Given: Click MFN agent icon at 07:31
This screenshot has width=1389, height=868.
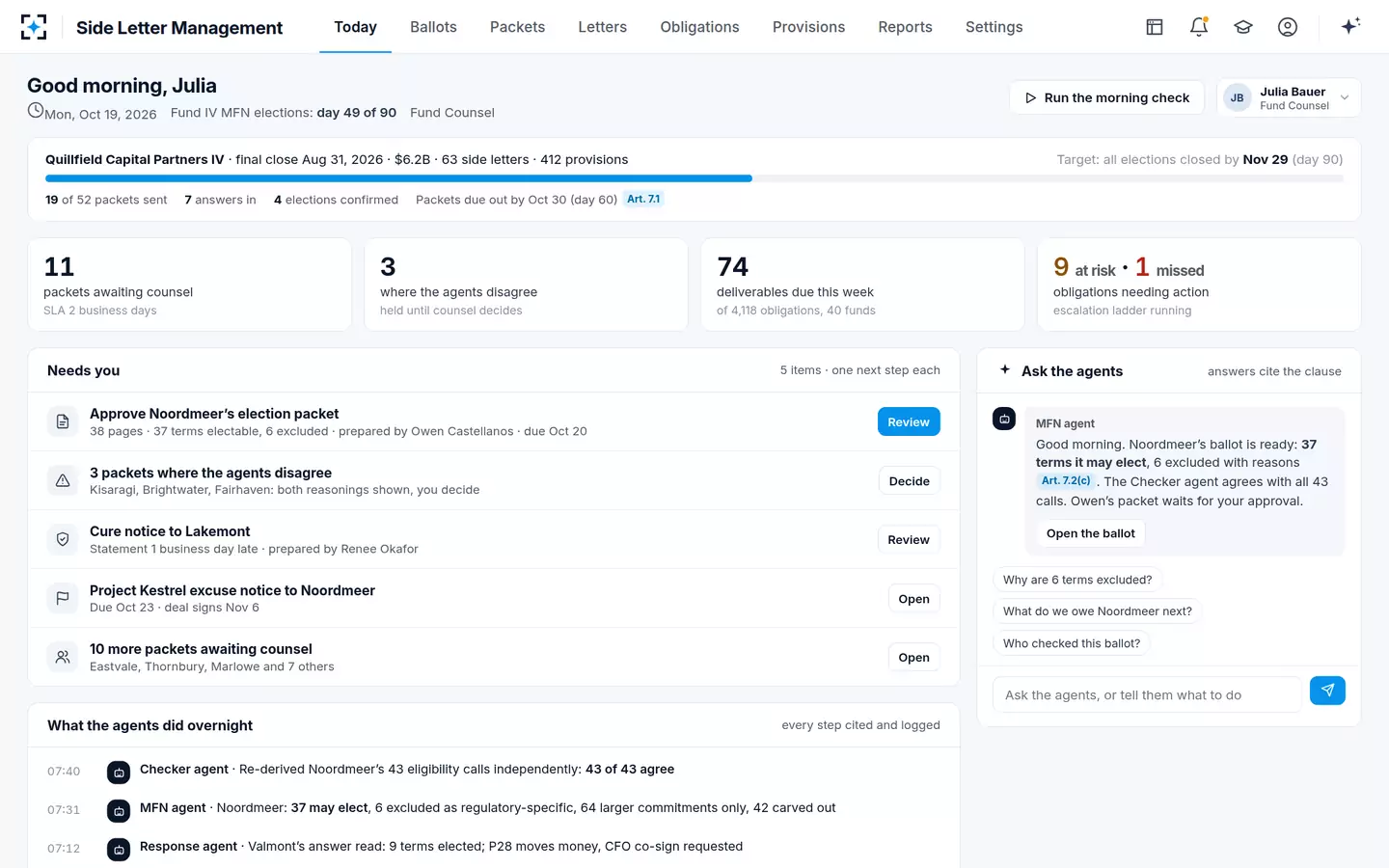Looking at the screenshot, I should pos(119,811).
